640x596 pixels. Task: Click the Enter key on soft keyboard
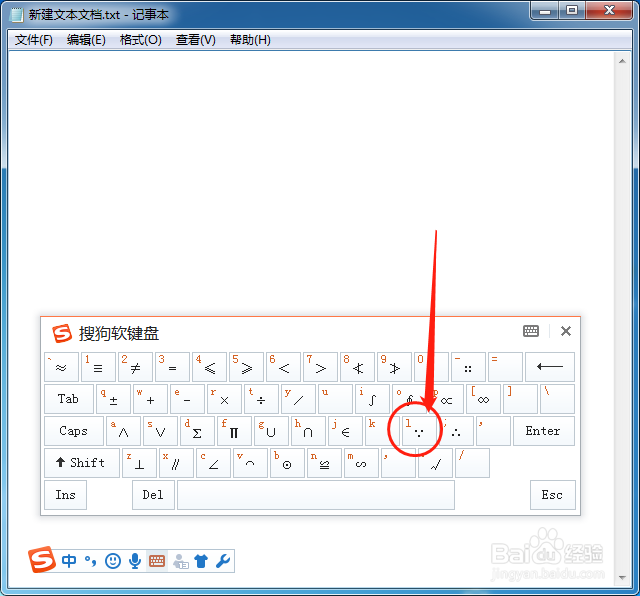pos(544,431)
